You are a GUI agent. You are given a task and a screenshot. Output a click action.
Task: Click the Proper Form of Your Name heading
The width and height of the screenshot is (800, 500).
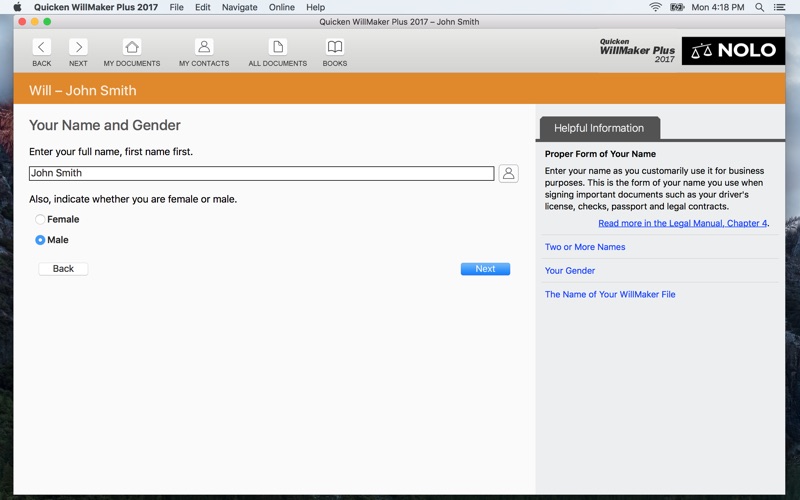click(x=600, y=154)
